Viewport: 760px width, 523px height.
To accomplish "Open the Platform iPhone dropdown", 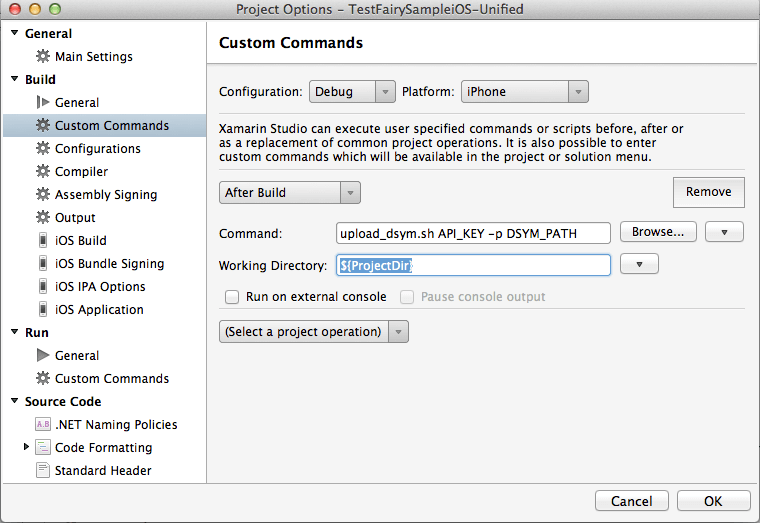I will tap(523, 92).
